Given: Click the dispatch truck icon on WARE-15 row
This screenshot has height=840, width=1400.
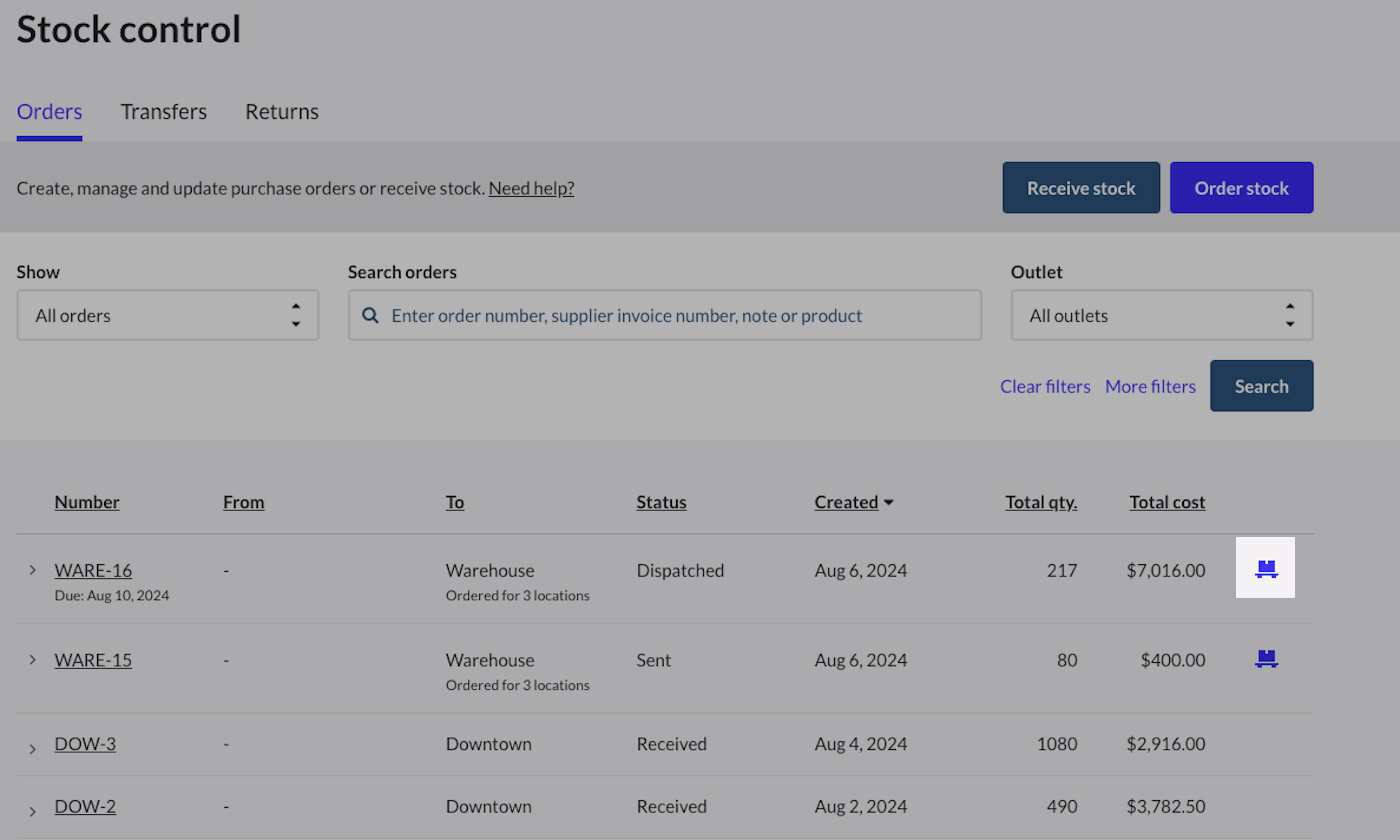Looking at the screenshot, I should pos(1266,658).
